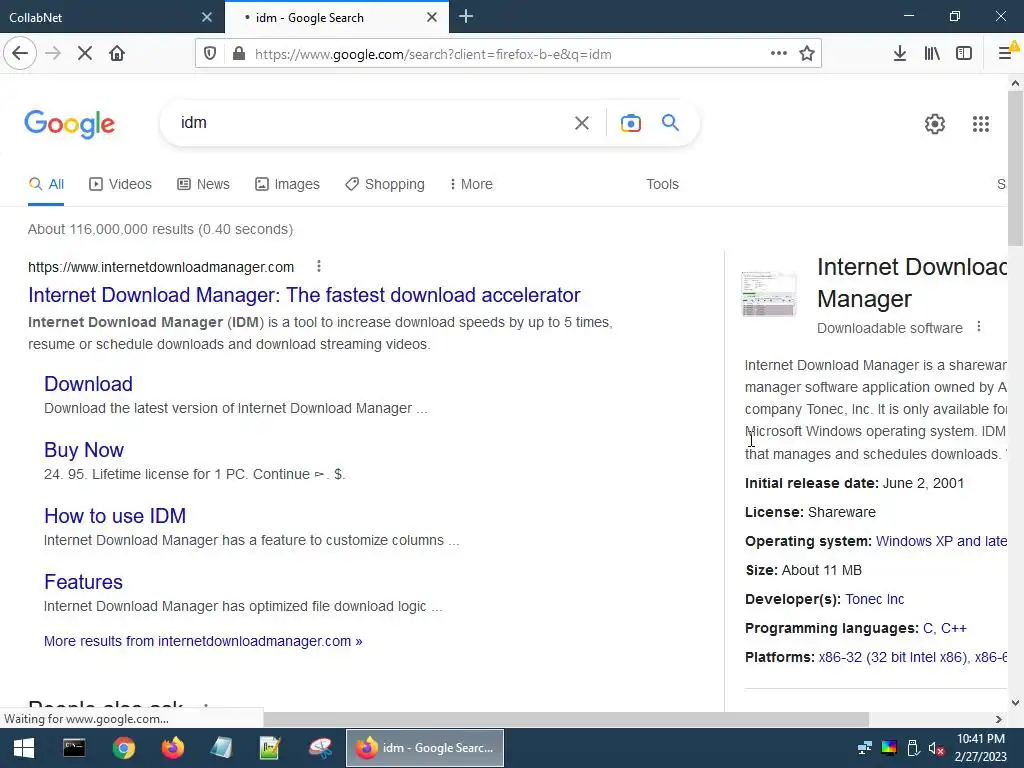Image resolution: width=1024 pixels, height=768 pixels.
Task: Open more options next to Downloadable software
Action: 978,327
